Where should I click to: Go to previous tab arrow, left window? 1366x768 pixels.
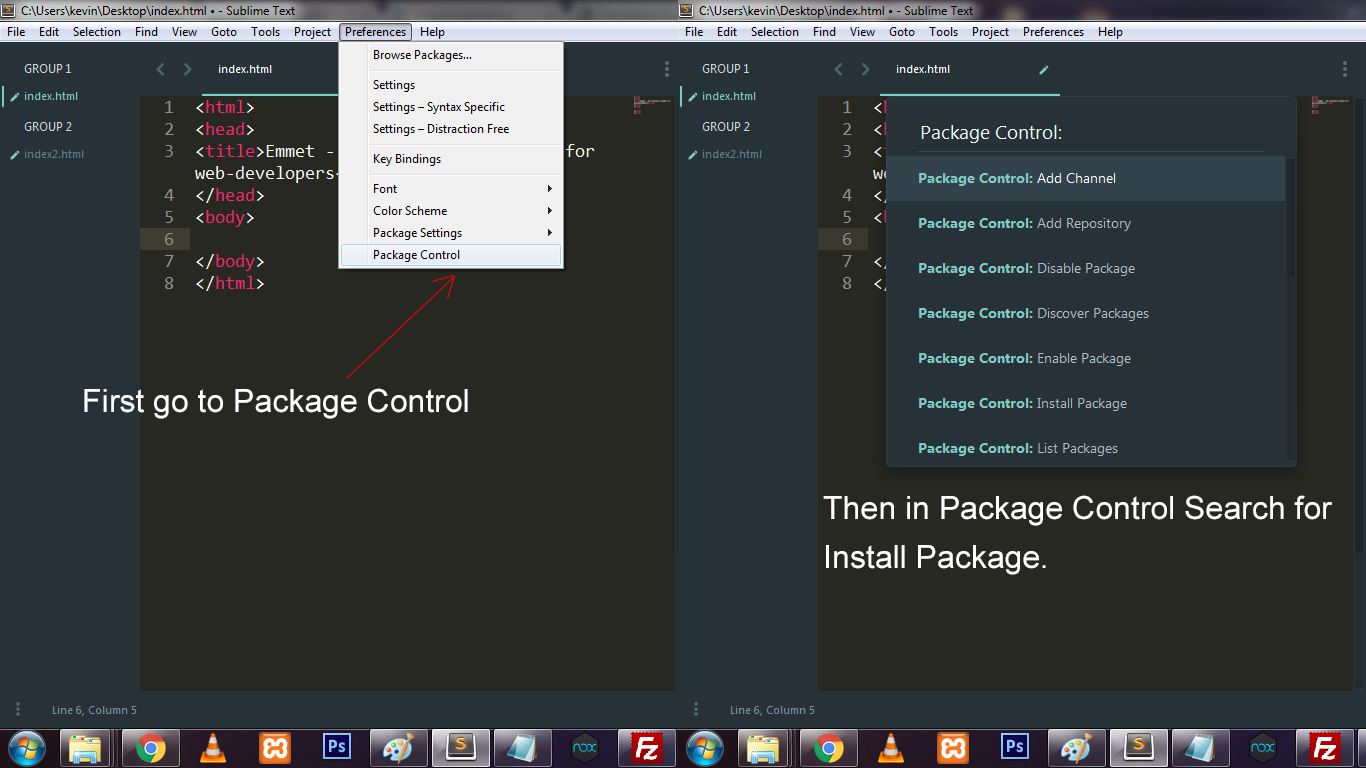(x=161, y=69)
